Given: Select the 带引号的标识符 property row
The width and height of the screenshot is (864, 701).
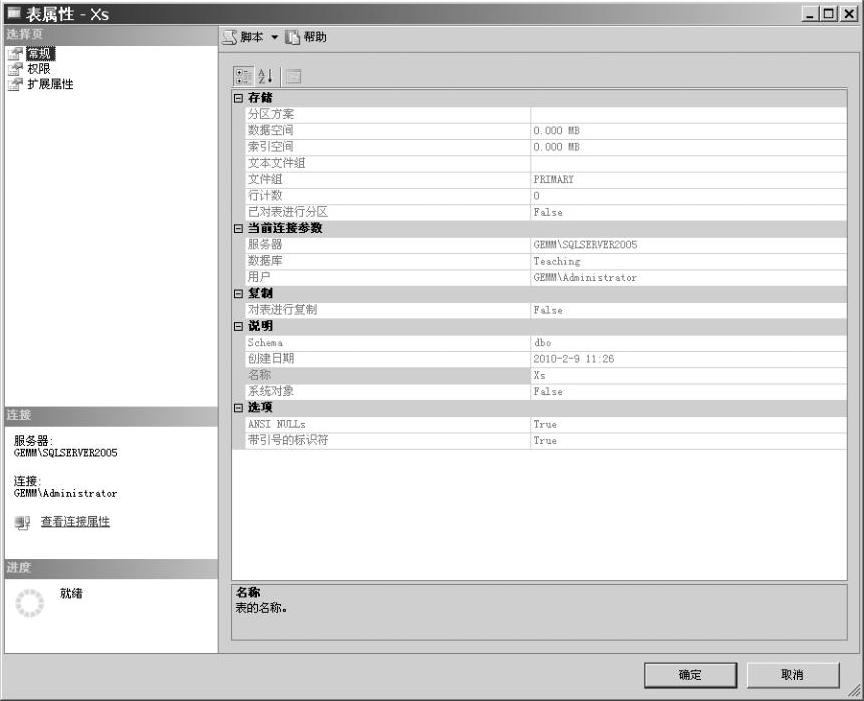Looking at the screenshot, I should pos(546,440).
